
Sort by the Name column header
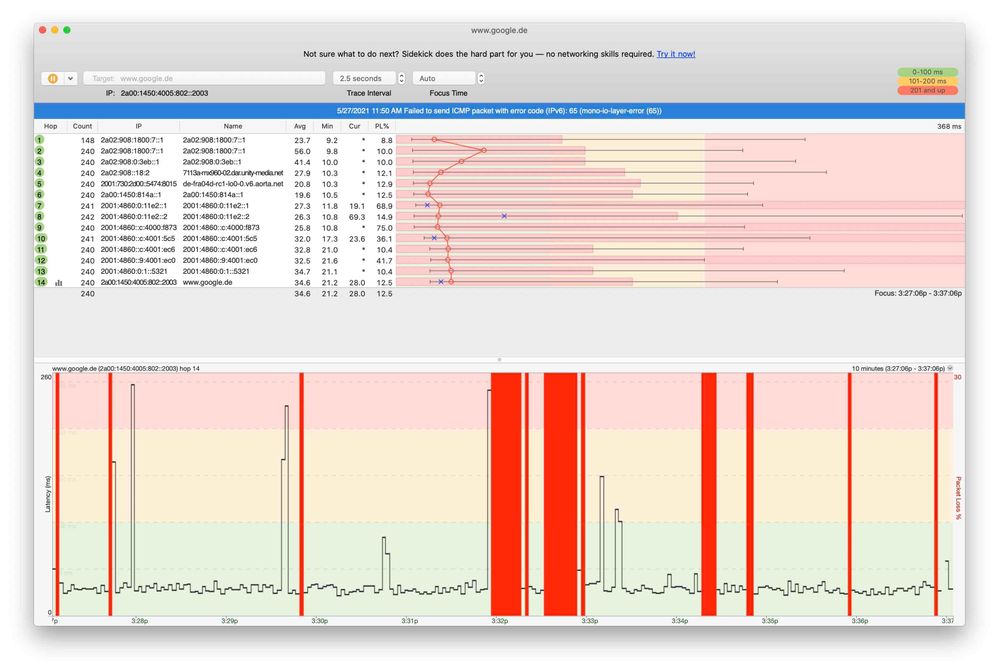pyautogui.click(x=233, y=126)
